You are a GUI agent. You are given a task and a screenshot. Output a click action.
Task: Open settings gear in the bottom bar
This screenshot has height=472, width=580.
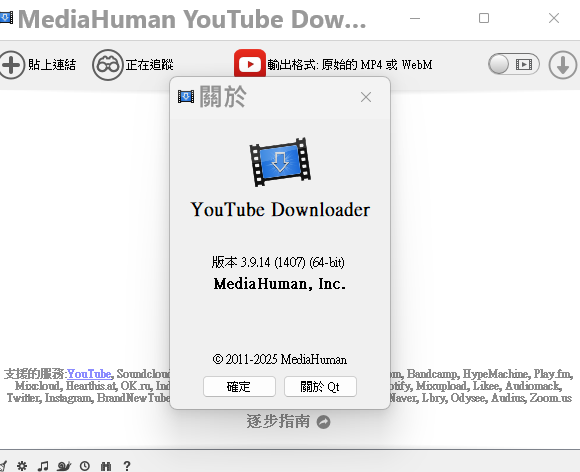[x=22, y=465]
